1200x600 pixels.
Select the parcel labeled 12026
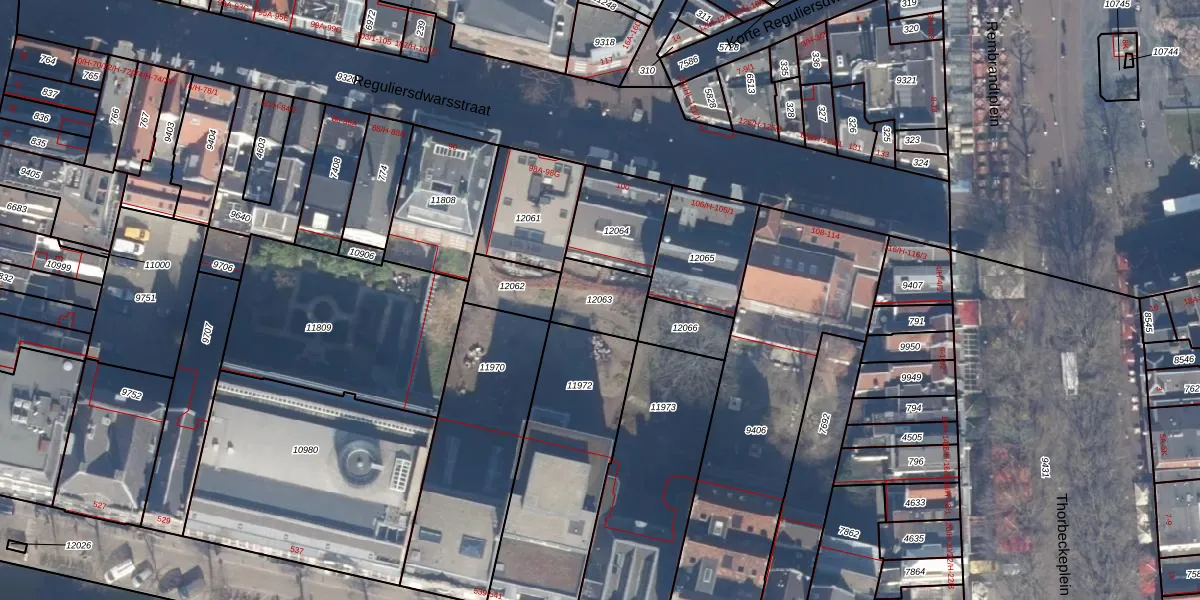point(78,545)
